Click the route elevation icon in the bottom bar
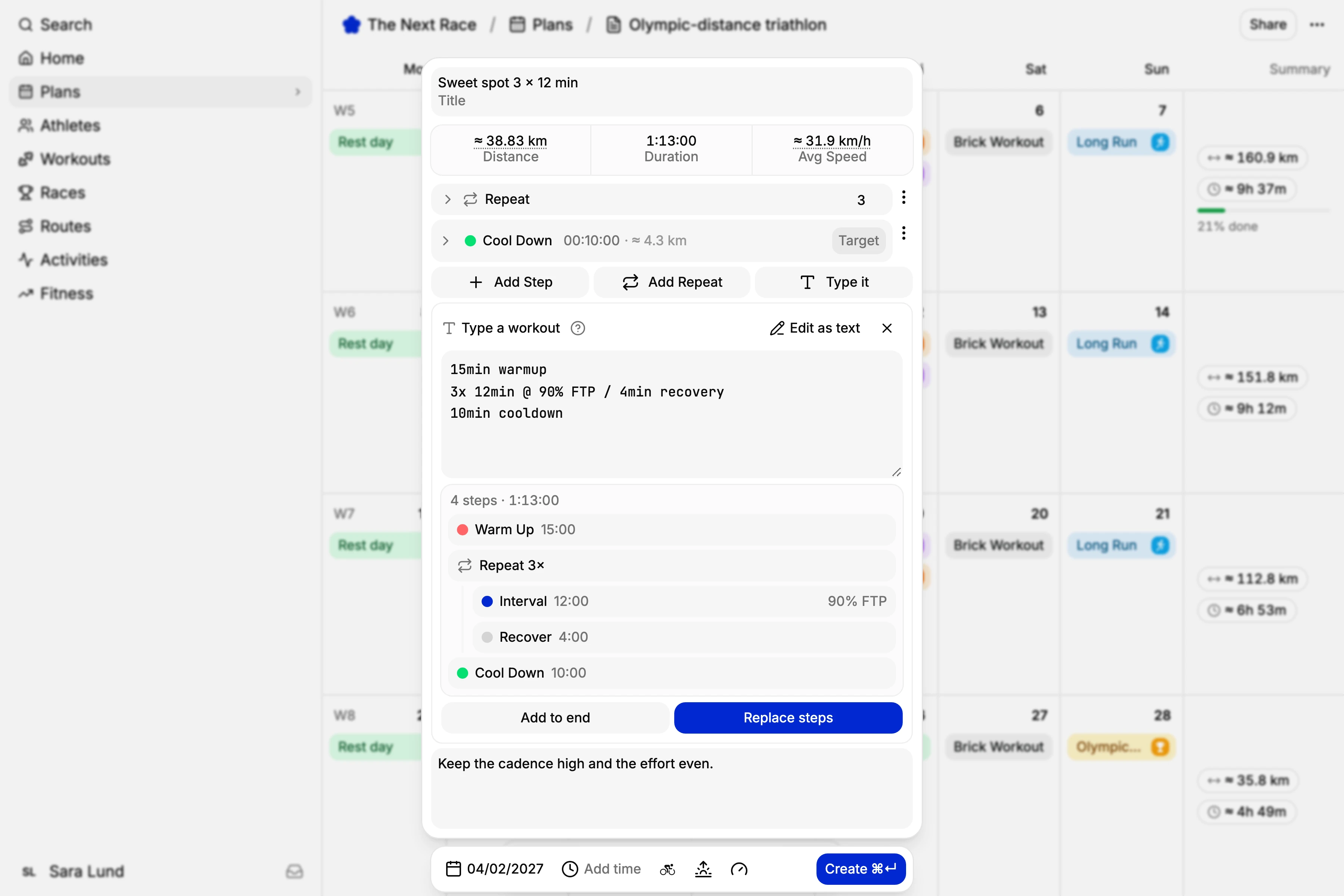The width and height of the screenshot is (1344, 896). [x=703, y=869]
